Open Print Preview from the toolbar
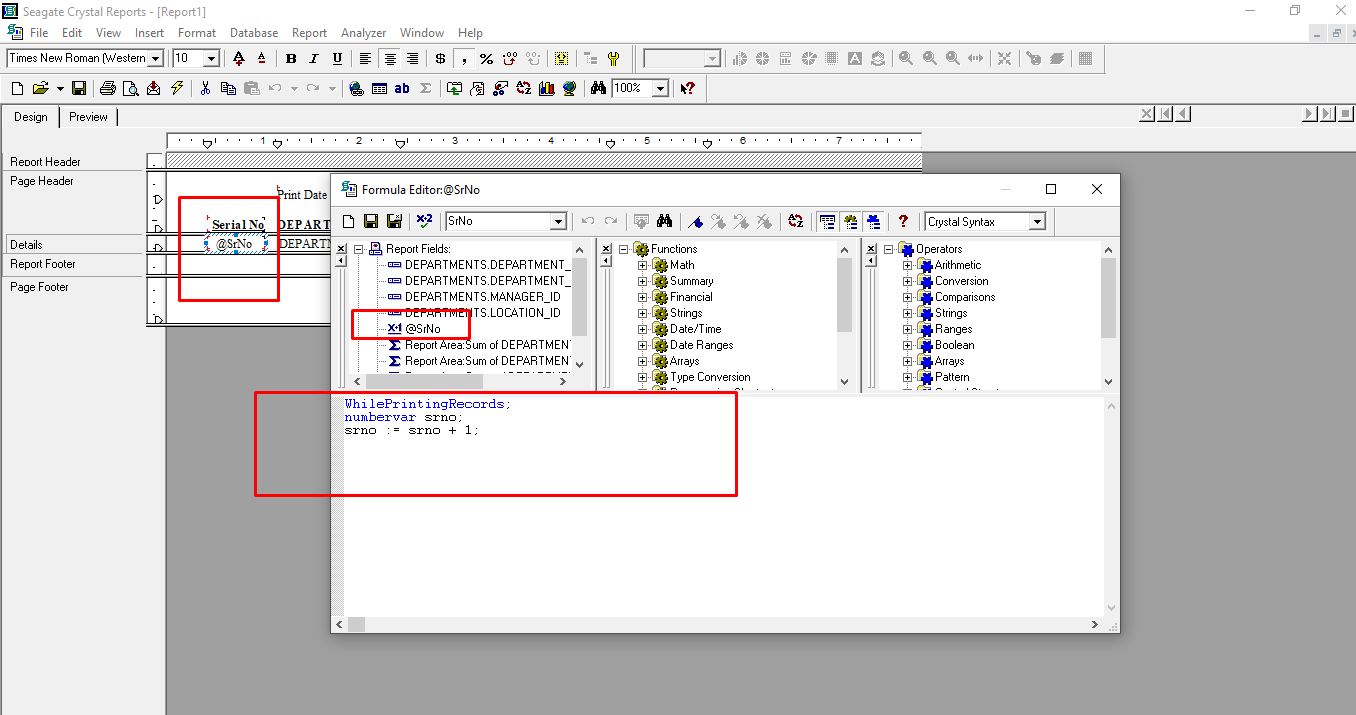The width and height of the screenshot is (1356, 715). tap(130, 88)
